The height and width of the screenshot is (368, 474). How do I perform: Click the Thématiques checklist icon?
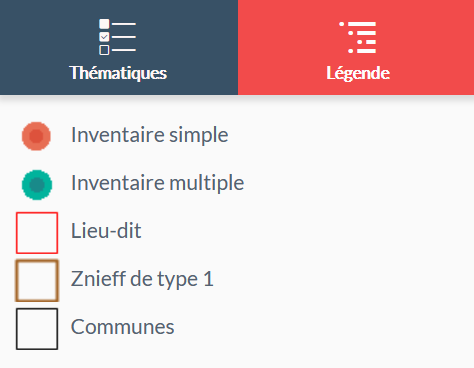pos(117,37)
